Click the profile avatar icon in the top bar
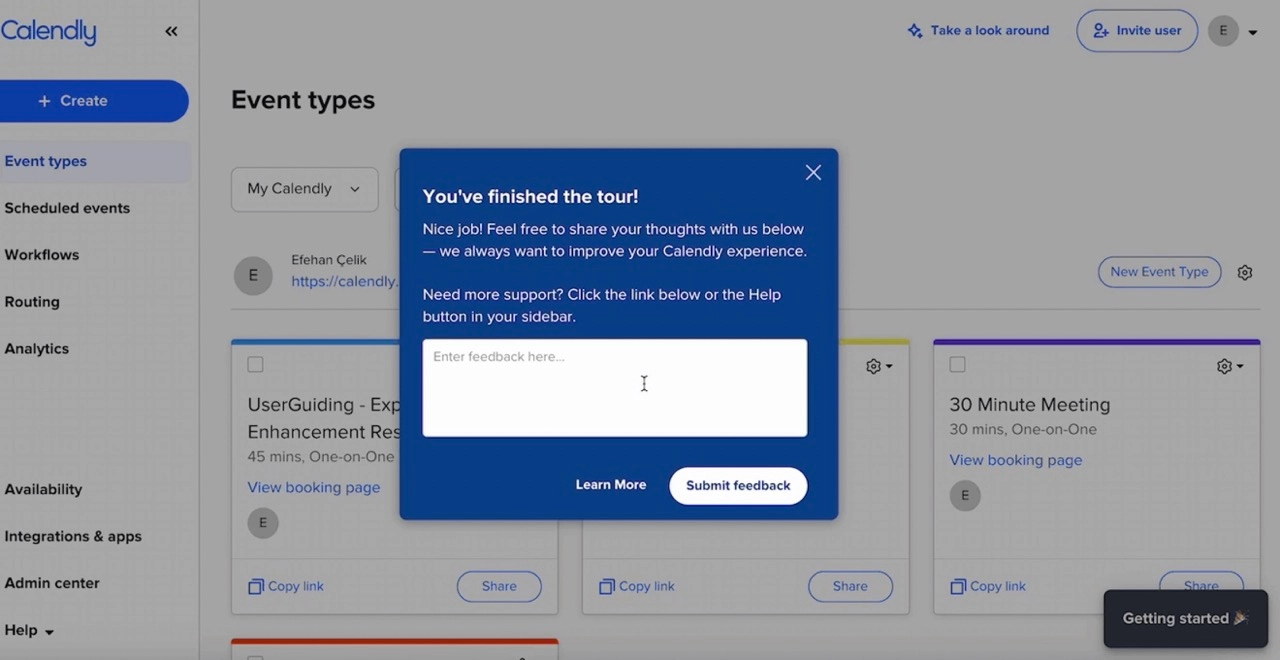The image size is (1280, 660). point(1223,30)
